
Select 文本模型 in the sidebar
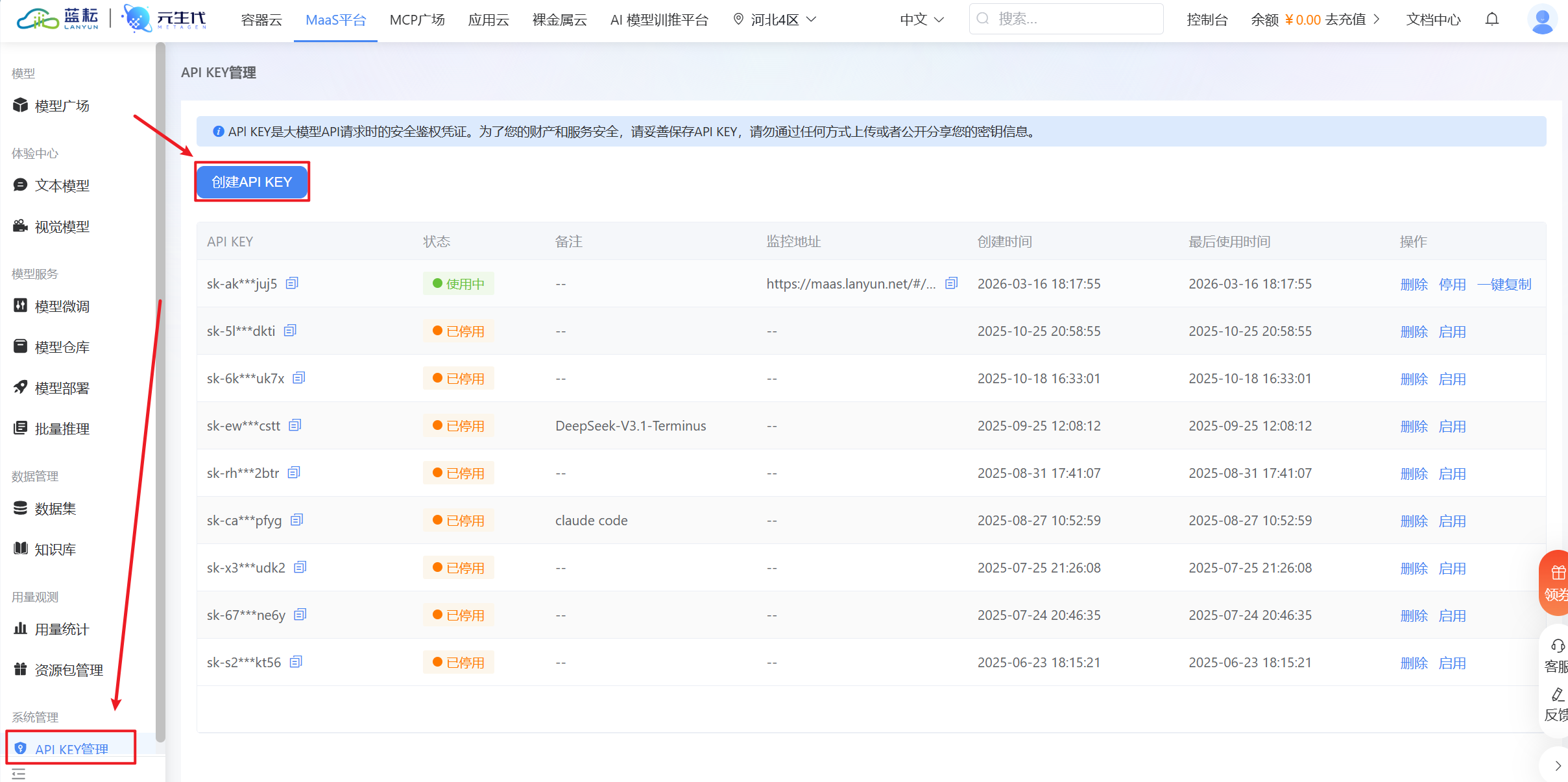click(62, 185)
